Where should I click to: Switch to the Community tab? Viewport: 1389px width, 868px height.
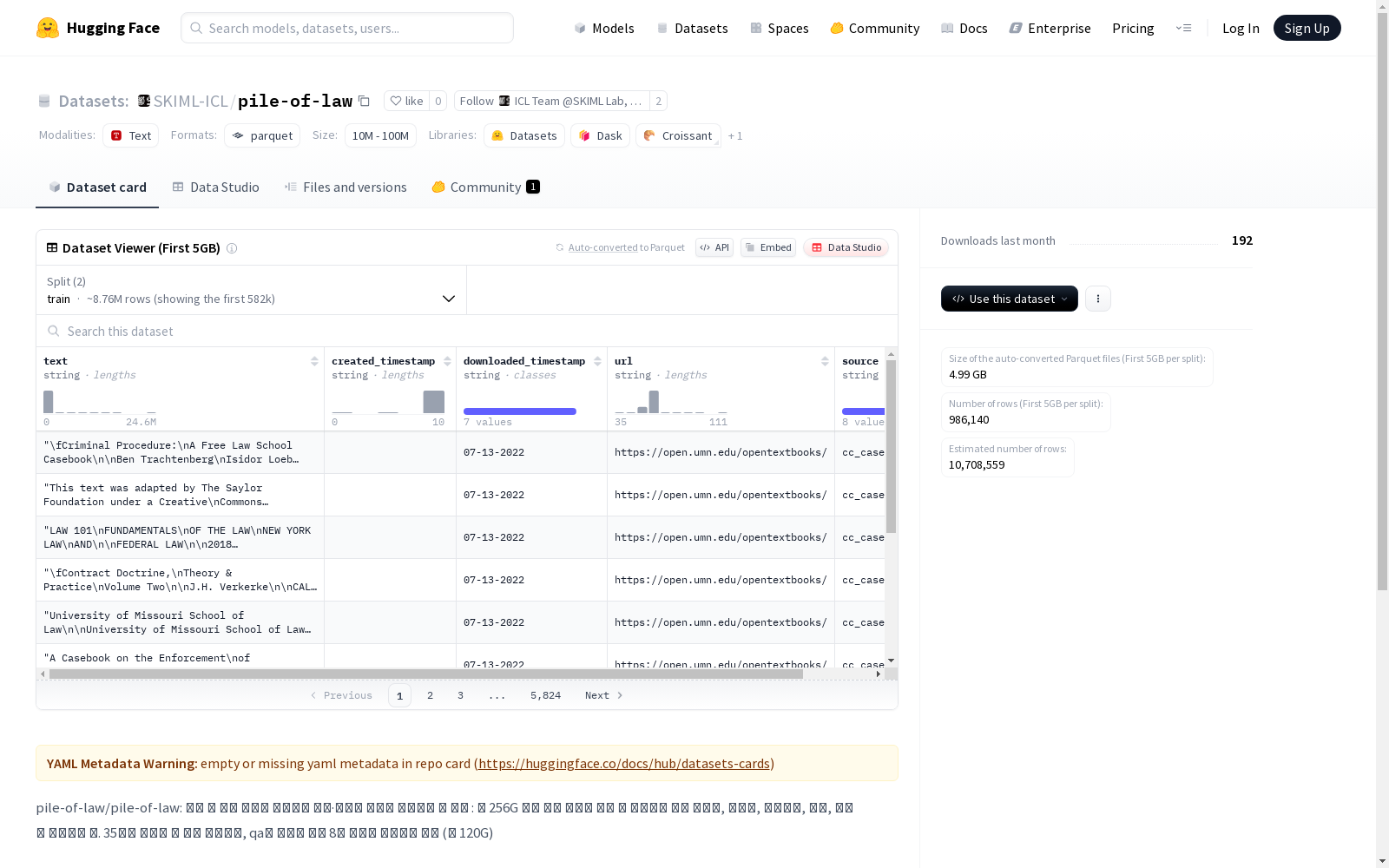(x=486, y=187)
